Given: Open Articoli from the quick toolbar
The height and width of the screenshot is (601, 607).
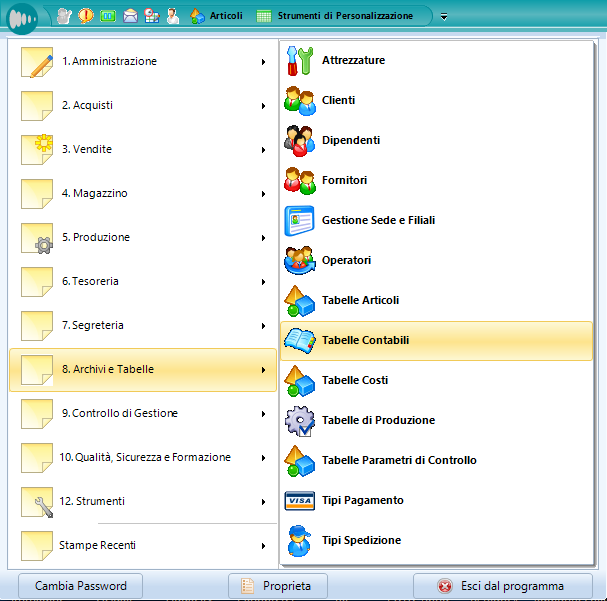Looking at the screenshot, I should tap(216, 16).
